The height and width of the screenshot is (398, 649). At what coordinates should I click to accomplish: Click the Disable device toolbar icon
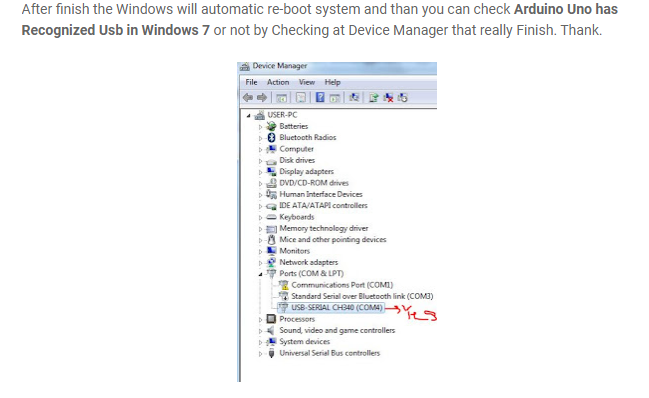pyautogui.click(x=402, y=98)
